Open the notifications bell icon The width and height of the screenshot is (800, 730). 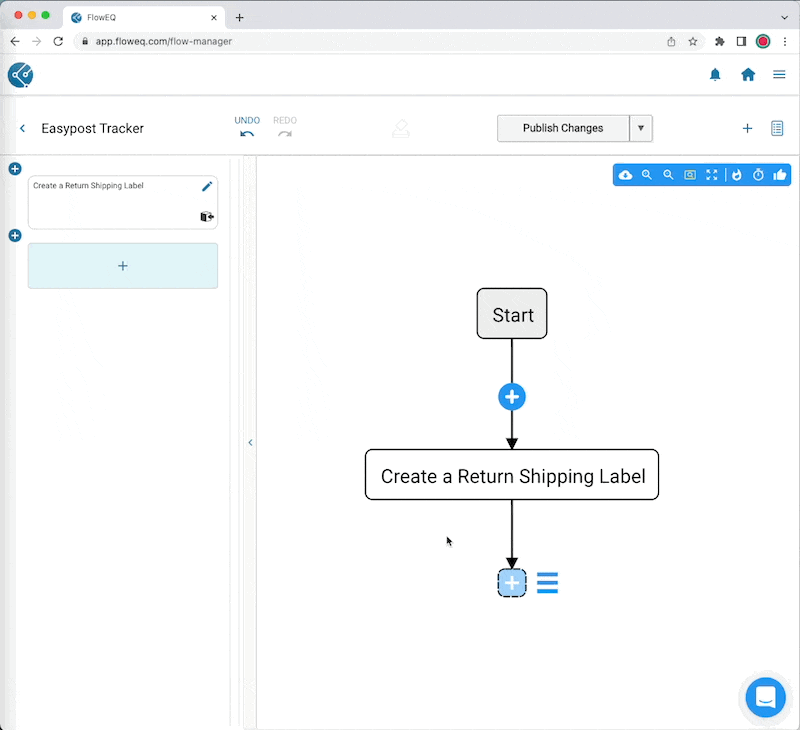(x=715, y=74)
